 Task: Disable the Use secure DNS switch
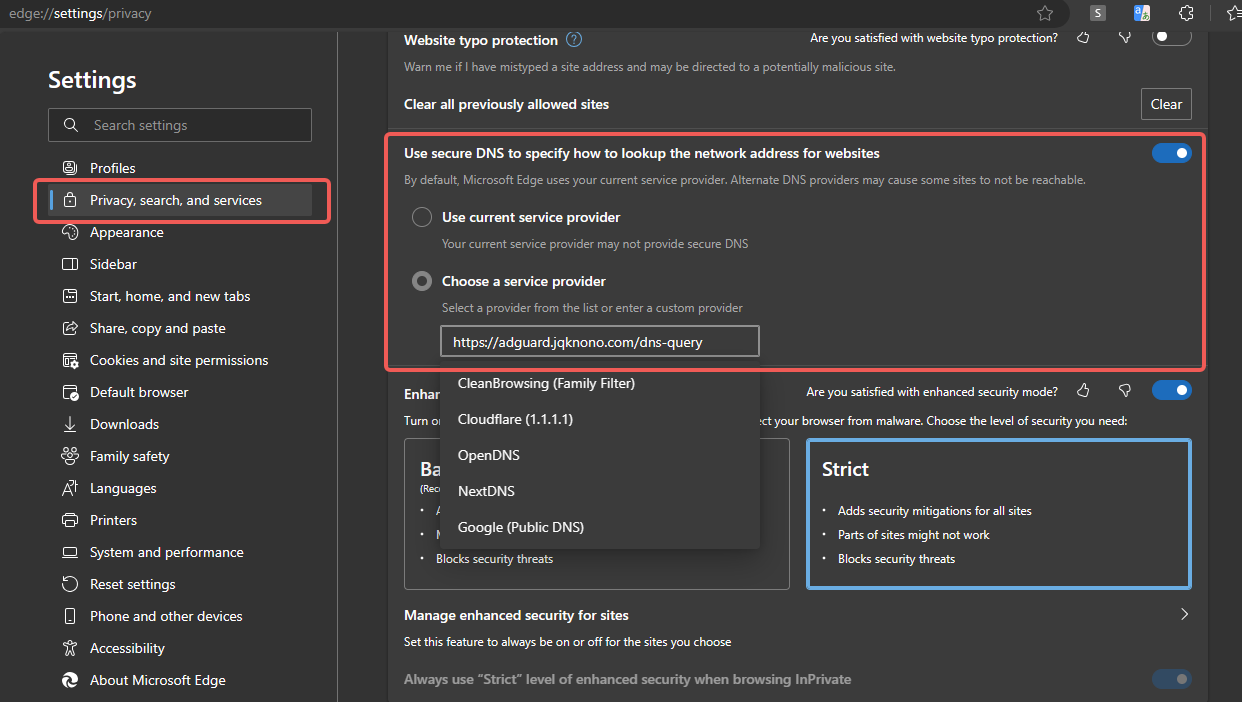tap(1172, 153)
